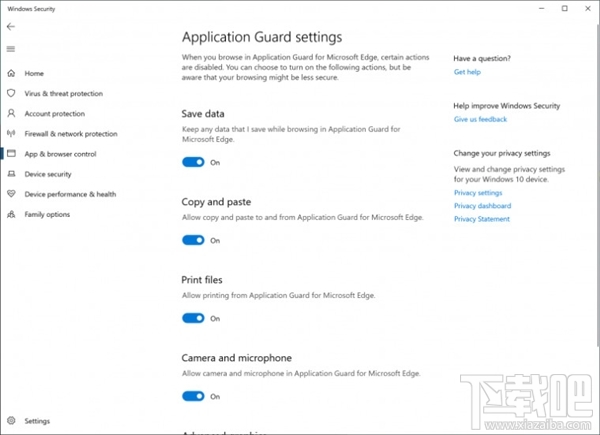Turn off the Save data toggle
600x435 pixels.
click(193, 162)
